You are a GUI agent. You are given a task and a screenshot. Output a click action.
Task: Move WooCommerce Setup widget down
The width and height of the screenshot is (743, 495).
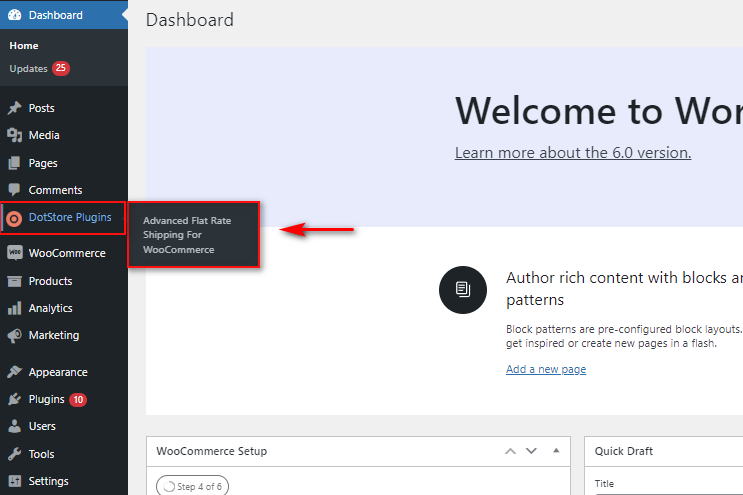coord(532,451)
